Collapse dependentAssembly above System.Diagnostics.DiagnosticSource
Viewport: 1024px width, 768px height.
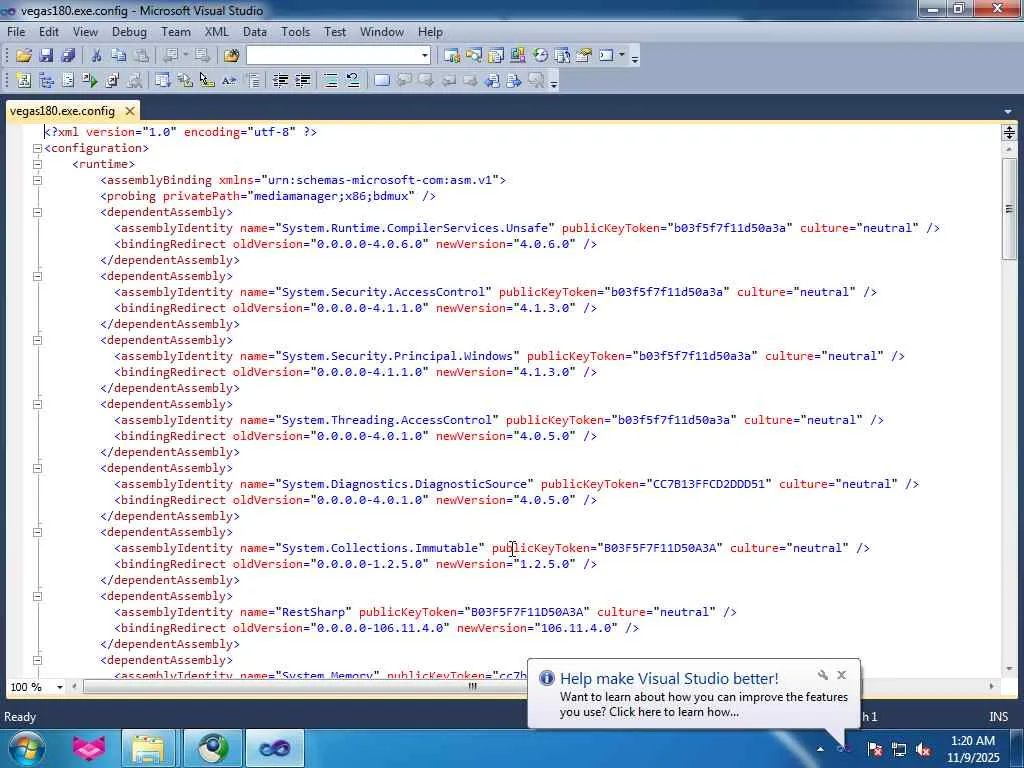[x=37, y=468]
